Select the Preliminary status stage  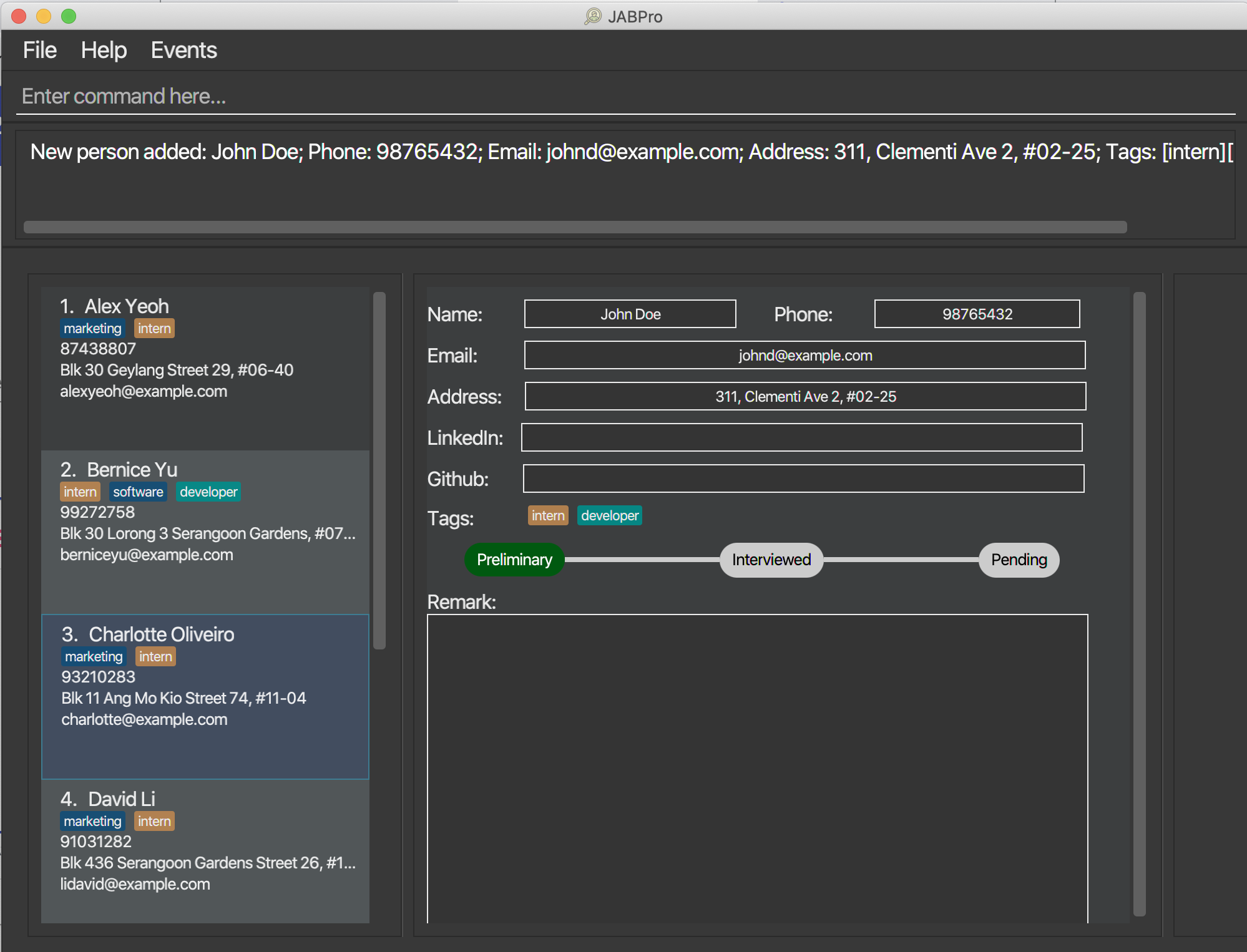[x=514, y=560]
